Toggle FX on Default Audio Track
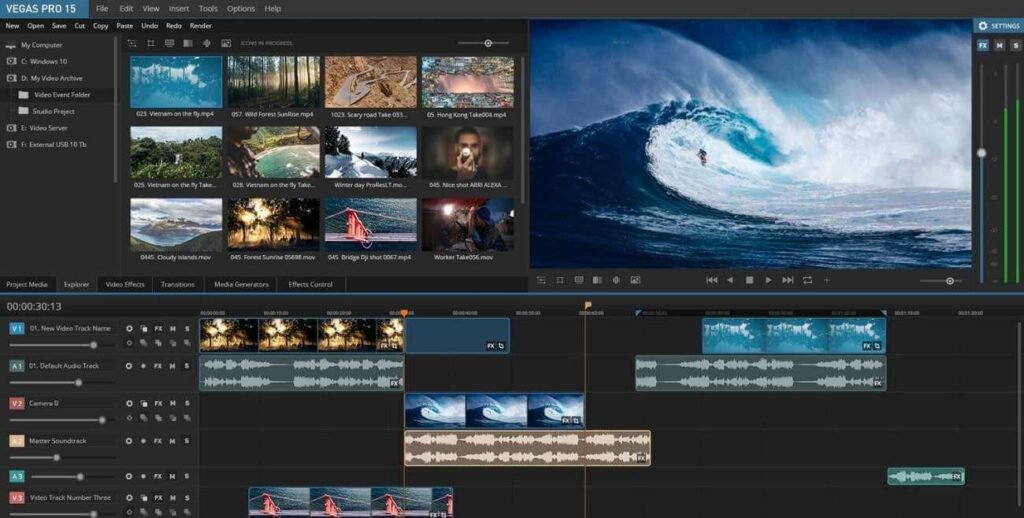Viewport: 1024px width, 518px height. [158, 366]
